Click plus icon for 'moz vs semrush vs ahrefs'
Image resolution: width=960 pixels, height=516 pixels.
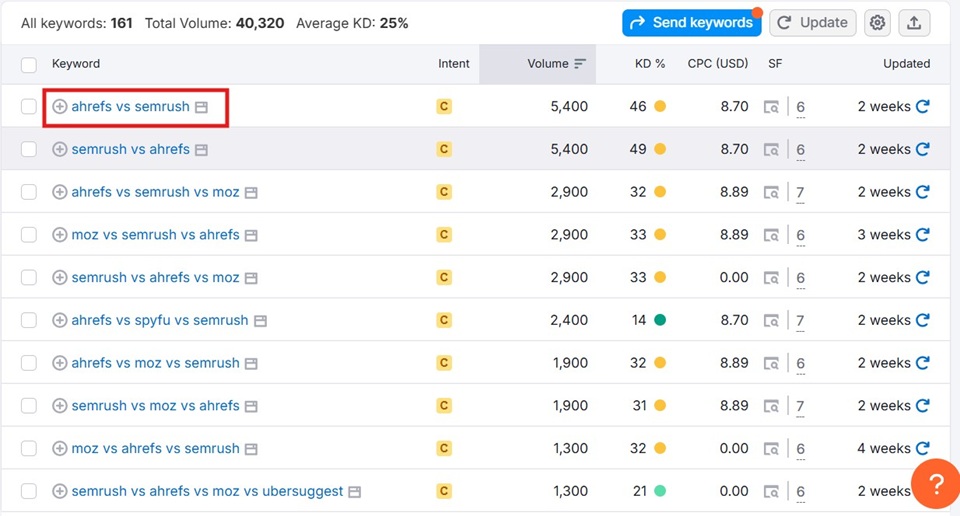(59, 235)
